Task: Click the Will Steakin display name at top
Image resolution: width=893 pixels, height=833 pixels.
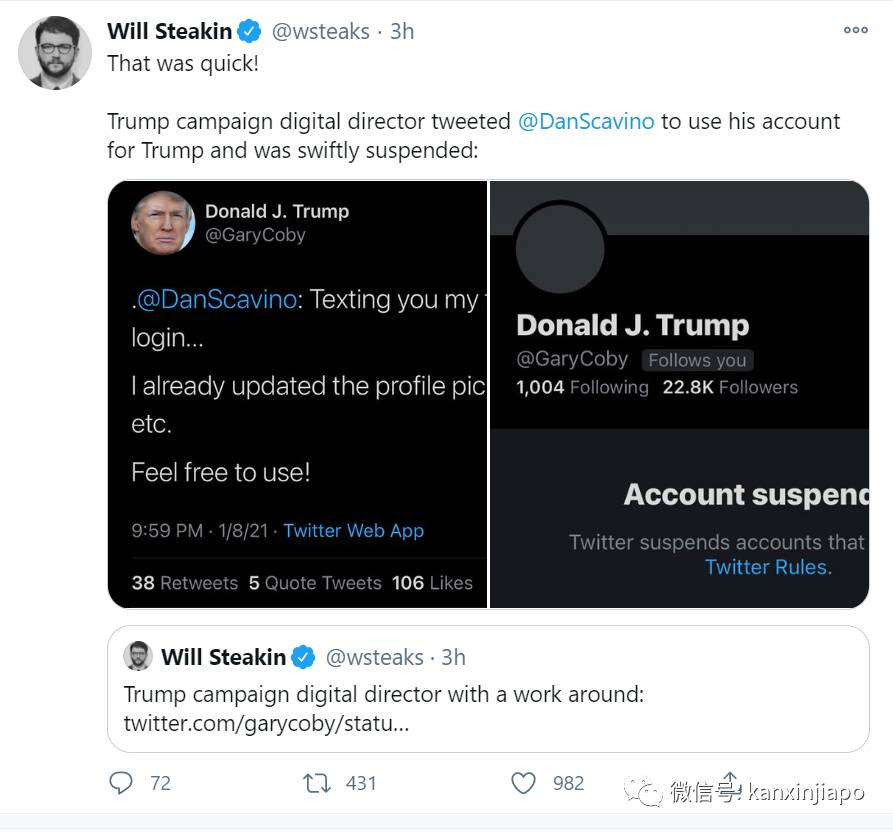Action: 169,32
